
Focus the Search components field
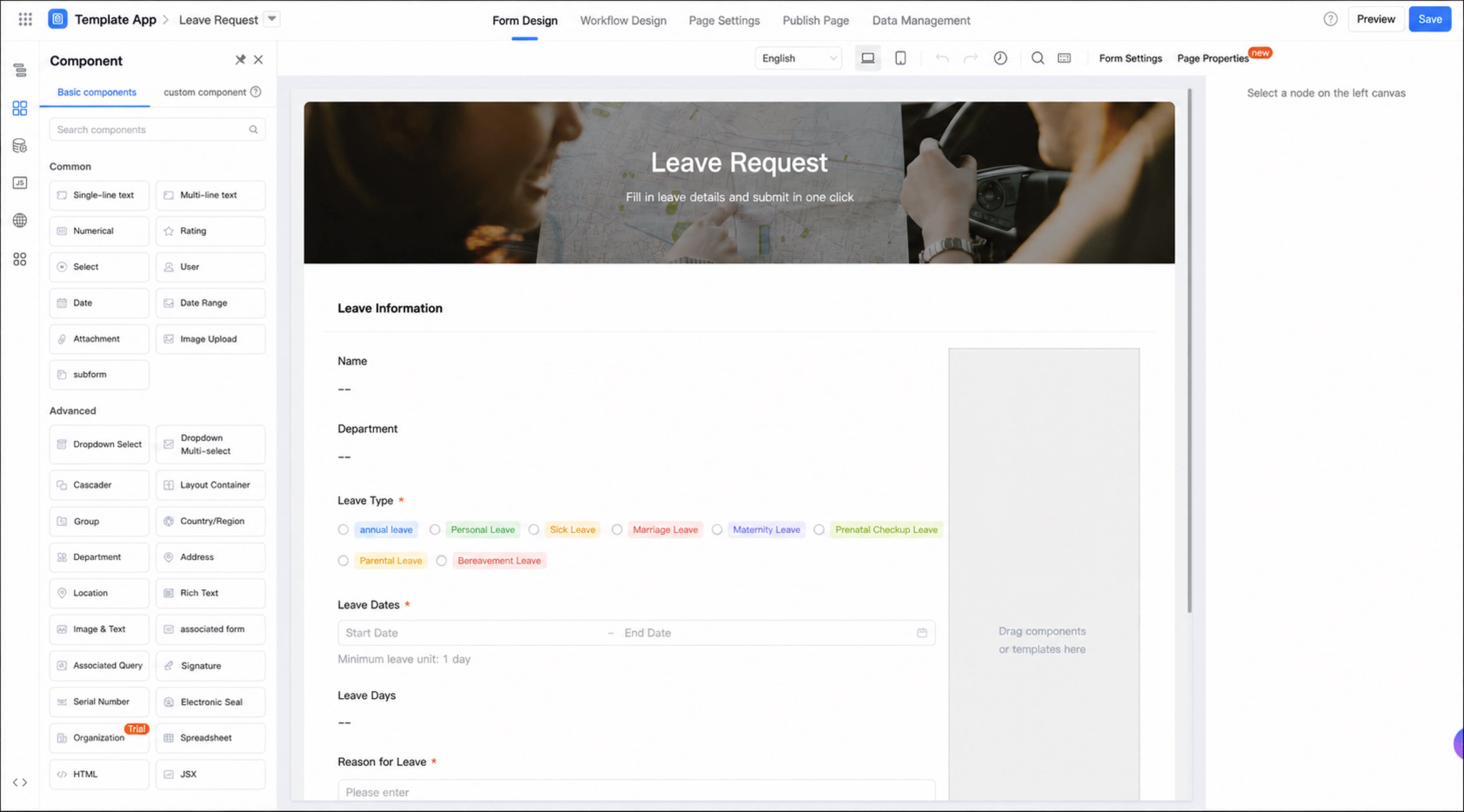(157, 129)
